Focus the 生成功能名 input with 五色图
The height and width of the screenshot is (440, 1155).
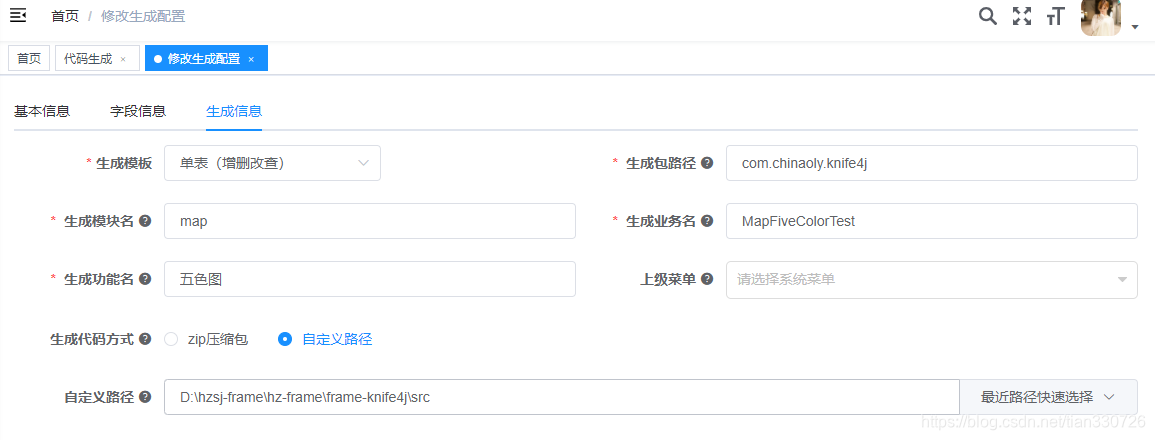pos(370,279)
